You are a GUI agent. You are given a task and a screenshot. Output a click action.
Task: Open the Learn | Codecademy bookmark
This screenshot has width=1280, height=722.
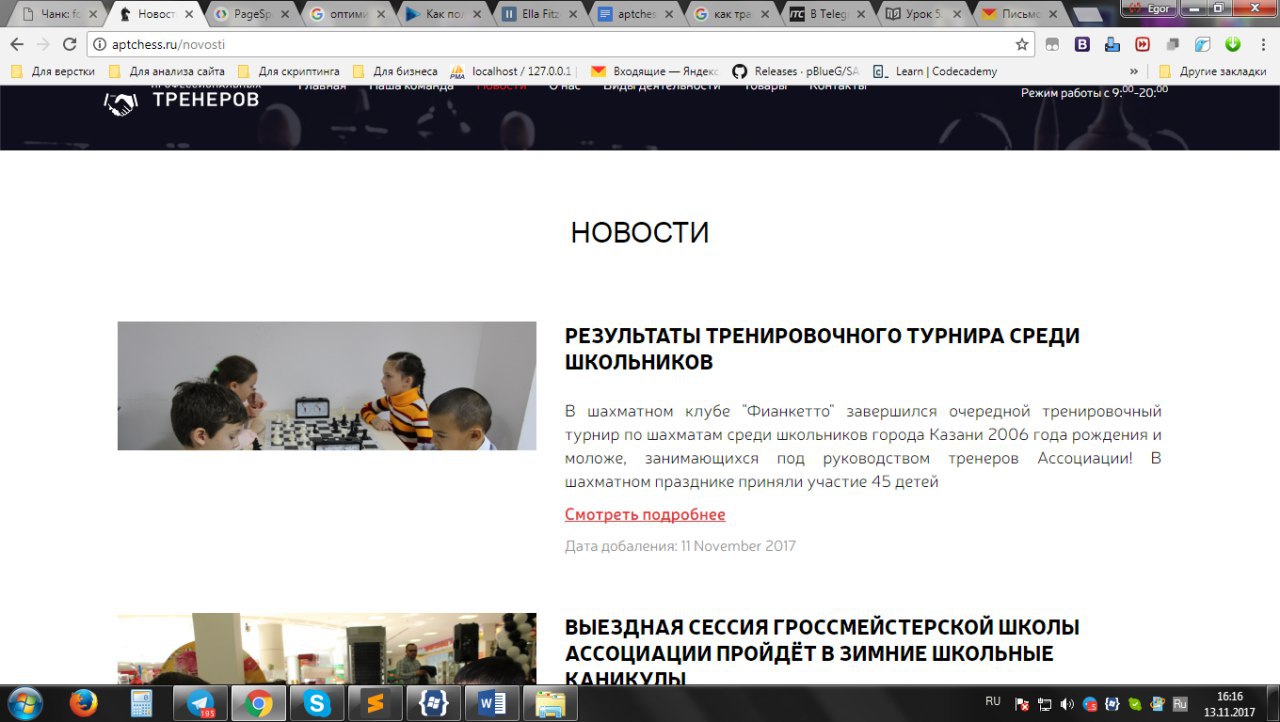934,72
